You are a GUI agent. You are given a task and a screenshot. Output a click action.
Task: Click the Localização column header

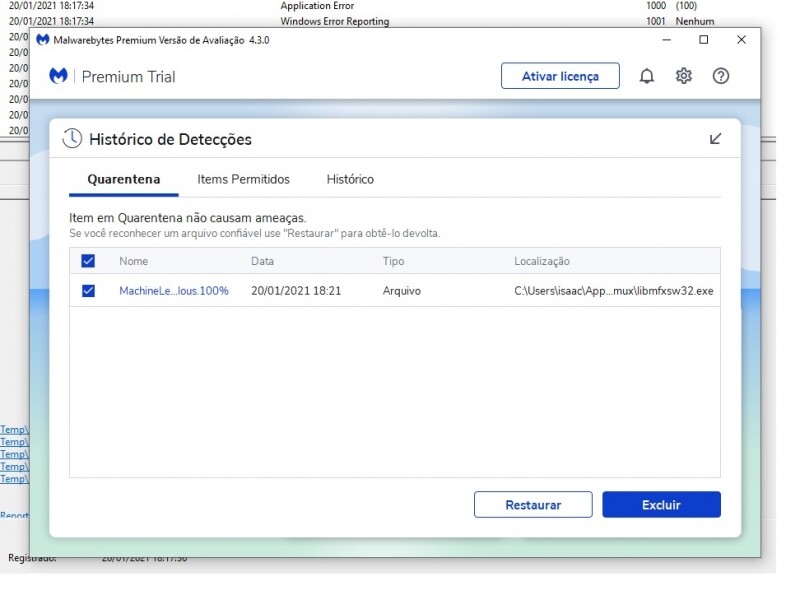click(542, 261)
